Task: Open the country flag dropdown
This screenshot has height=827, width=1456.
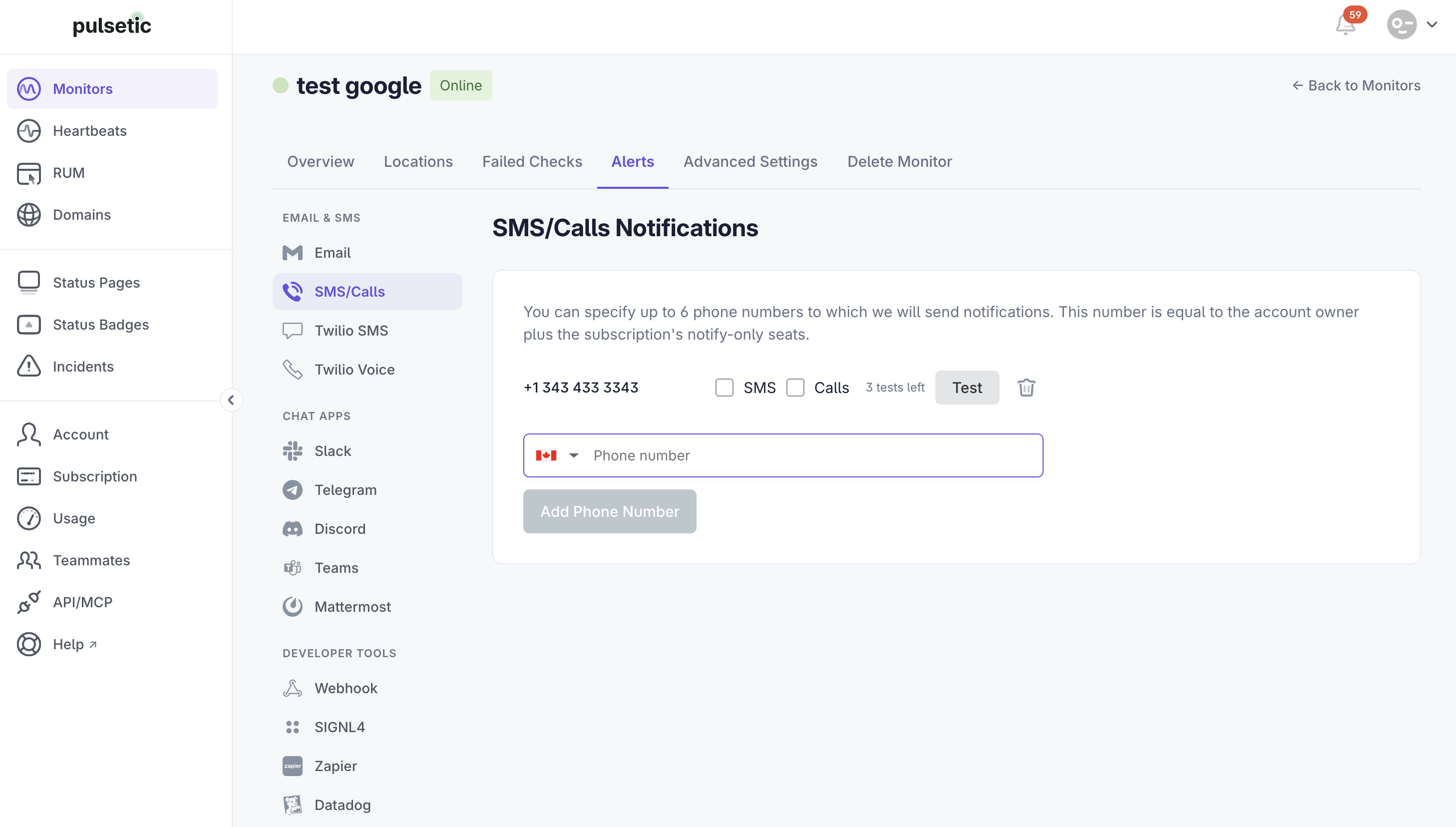Action: coord(557,455)
